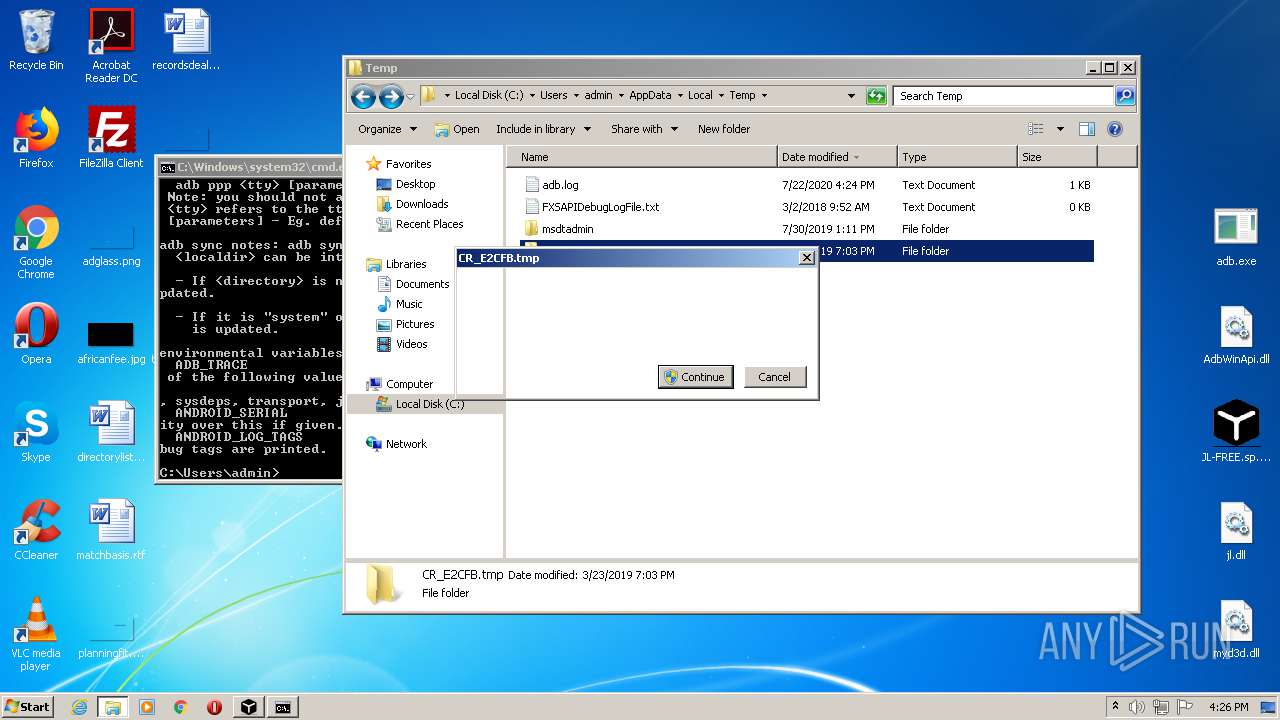Open Share with dropdown
The height and width of the screenshot is (720, 1280).
click(x=644, y=129)
